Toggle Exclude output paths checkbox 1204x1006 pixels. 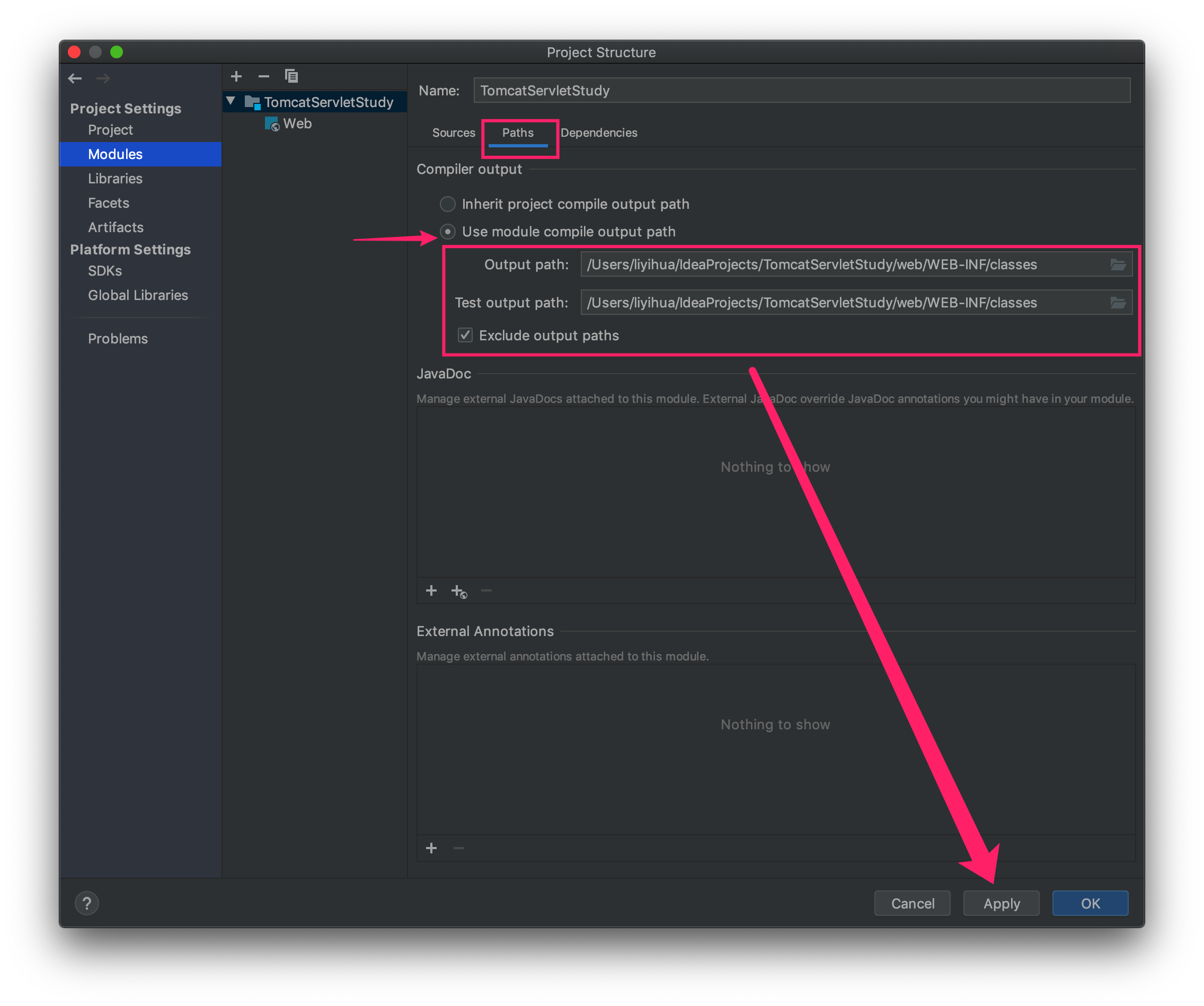point(465,336)
